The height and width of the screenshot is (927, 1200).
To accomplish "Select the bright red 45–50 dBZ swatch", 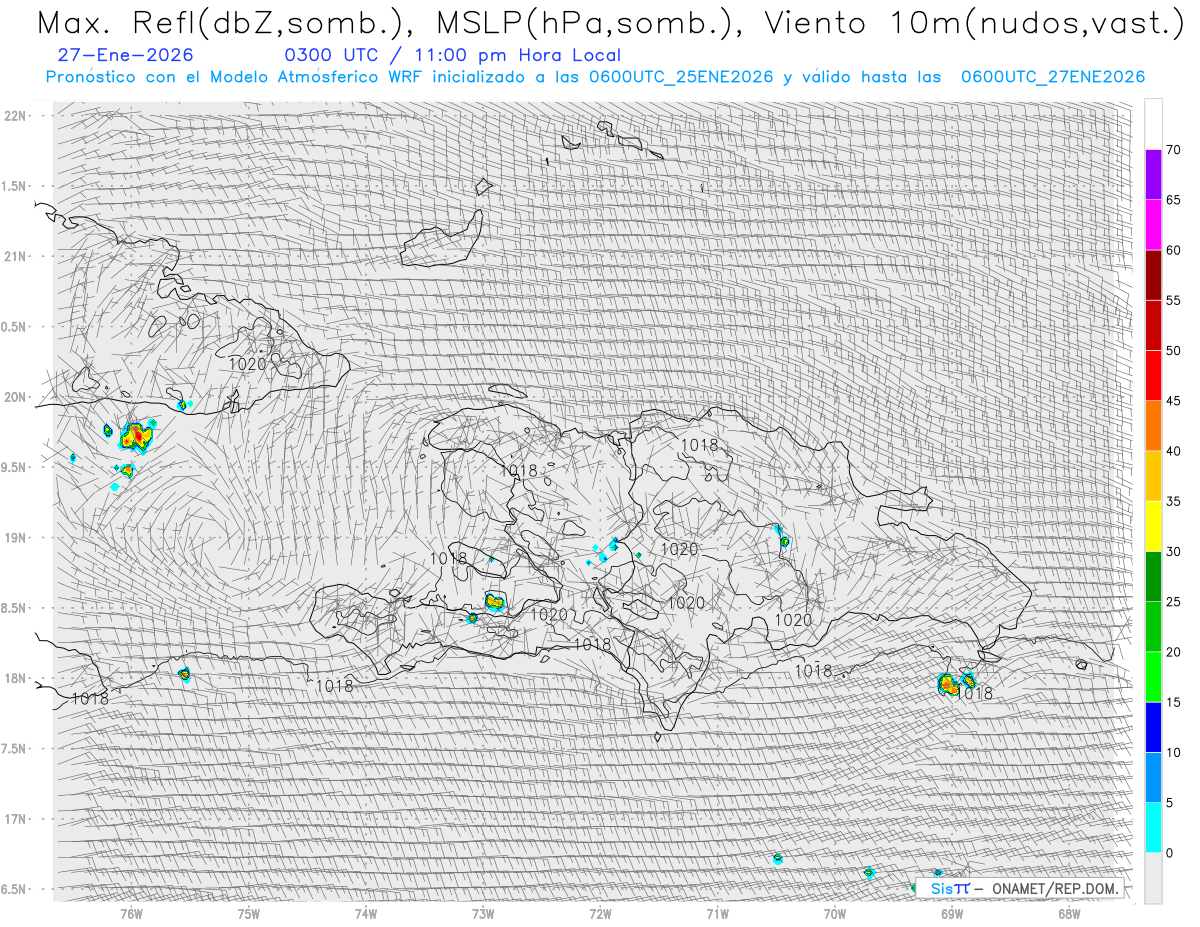I will pyautogui.click(x=1153, y=376).
